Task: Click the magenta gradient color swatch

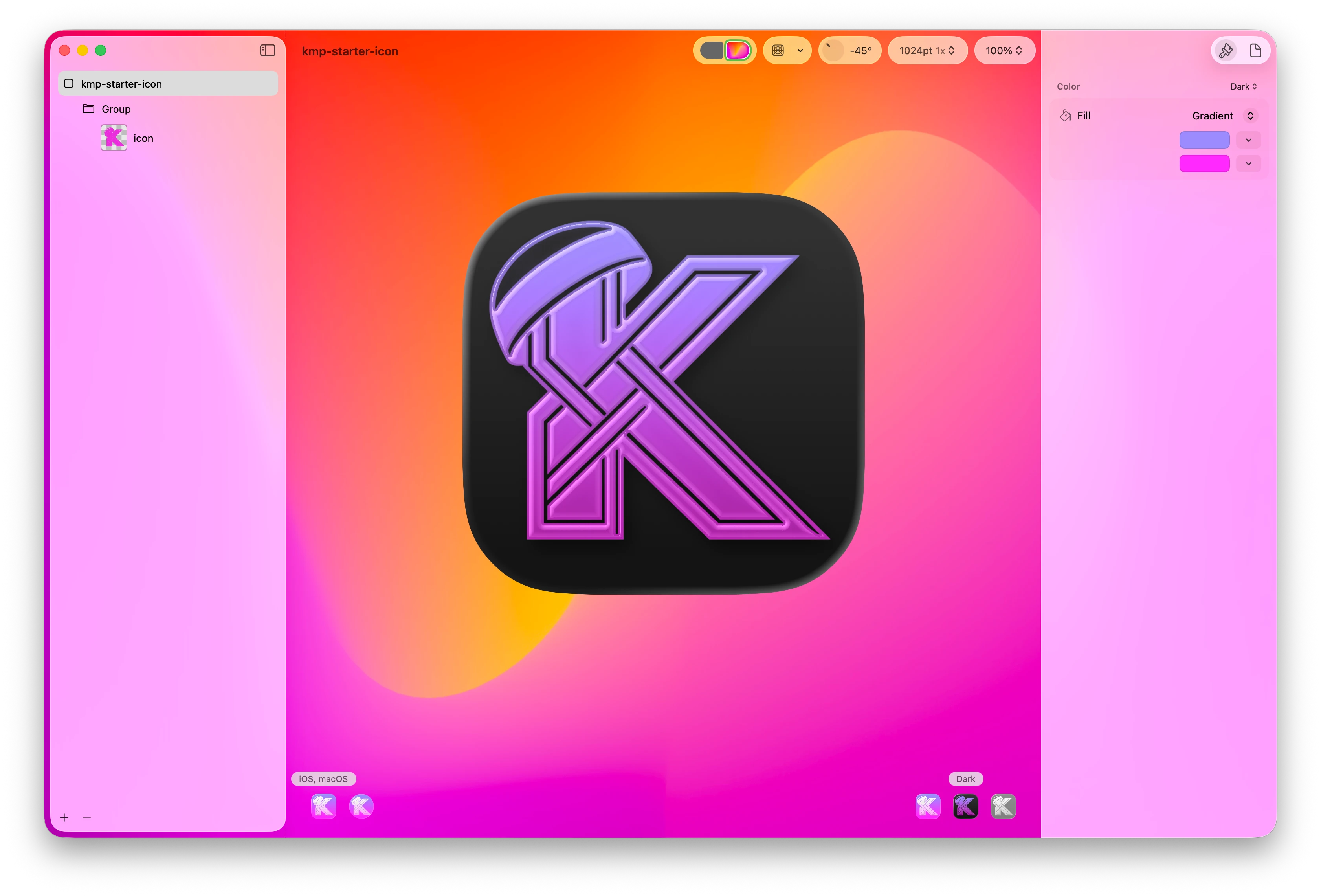Action: tap(1204, 163)
